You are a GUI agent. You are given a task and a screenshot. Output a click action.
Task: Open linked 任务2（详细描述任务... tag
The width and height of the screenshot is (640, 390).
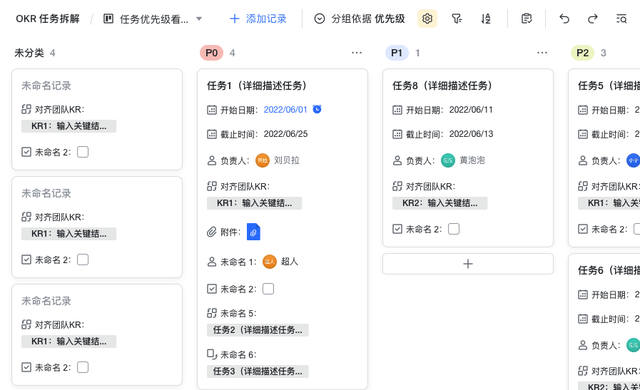tap(258, 330)
